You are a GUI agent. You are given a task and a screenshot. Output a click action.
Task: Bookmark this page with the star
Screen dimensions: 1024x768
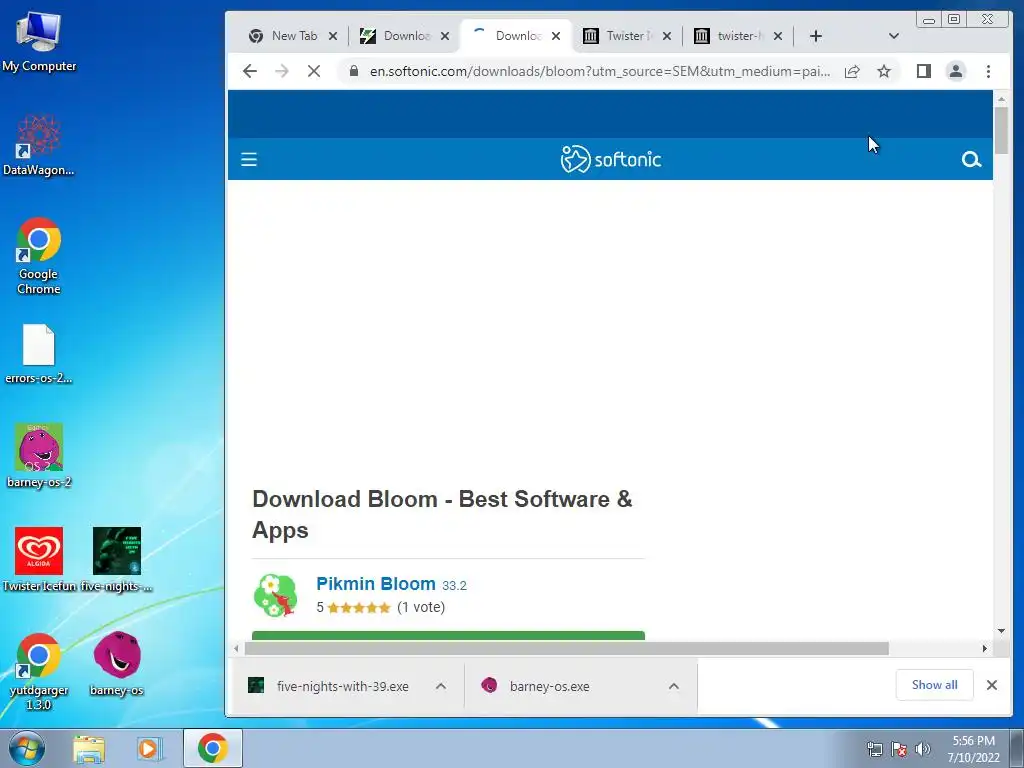click(x=884, y=71)
